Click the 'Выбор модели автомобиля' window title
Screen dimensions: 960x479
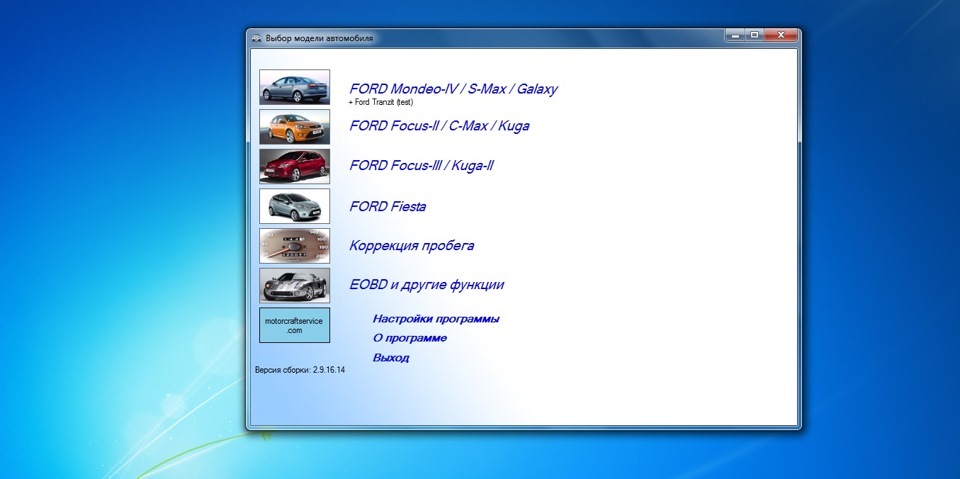[x=319, y=38]
